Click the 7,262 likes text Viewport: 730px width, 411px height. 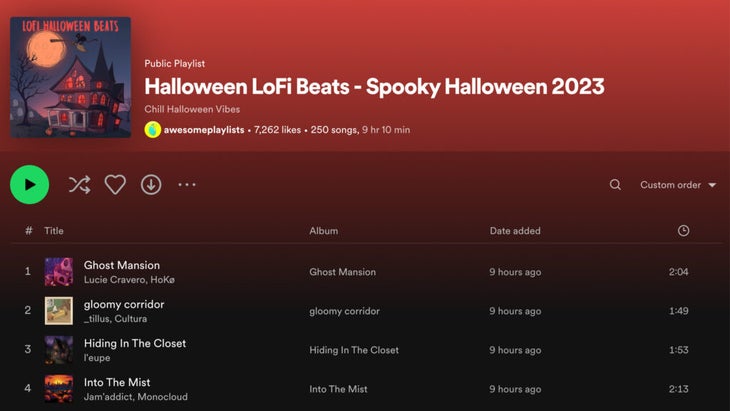pyautogui.click(x=277, y=130)
